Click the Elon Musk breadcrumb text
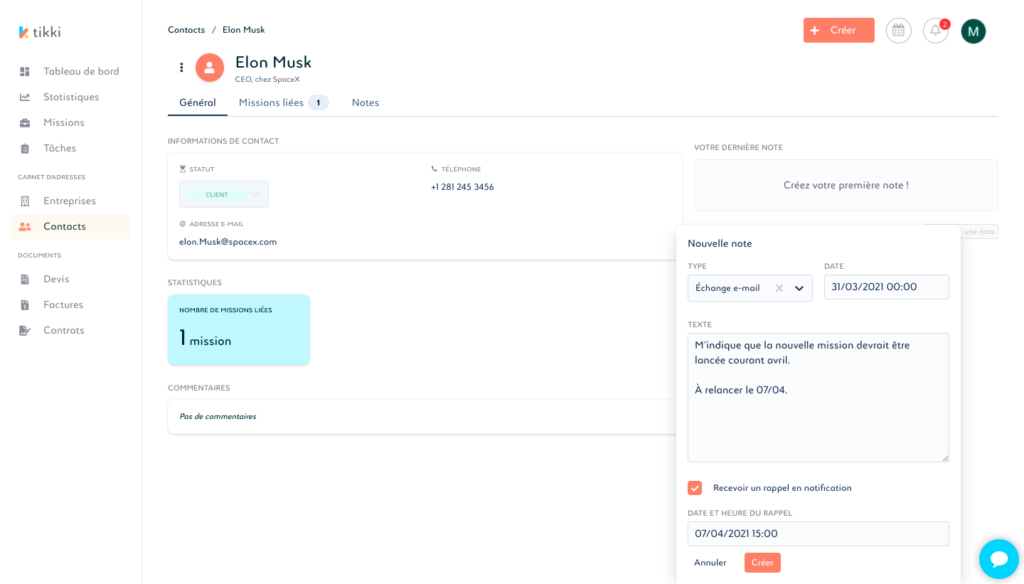 coord(244,30)
